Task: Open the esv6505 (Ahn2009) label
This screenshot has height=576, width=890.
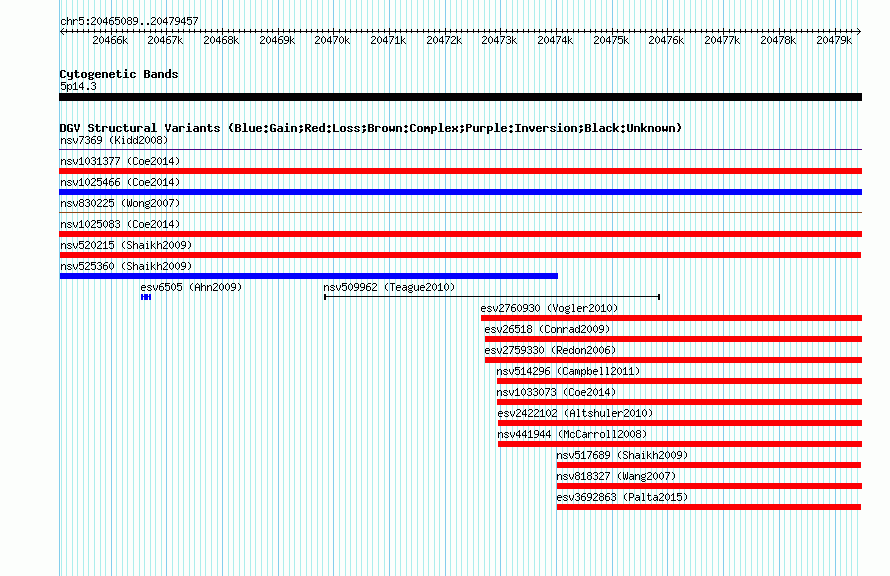Action: [x=191, y=287]
